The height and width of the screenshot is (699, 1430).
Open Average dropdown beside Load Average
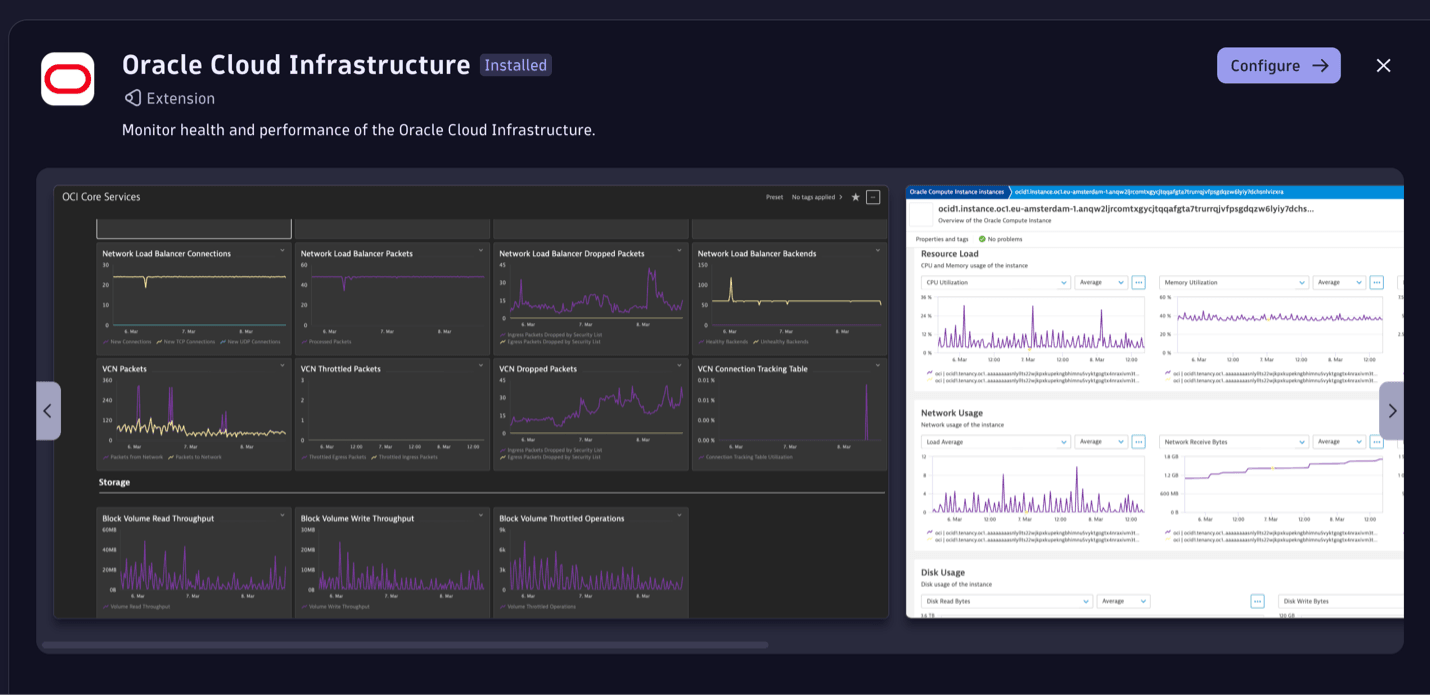click(1101, 441)
